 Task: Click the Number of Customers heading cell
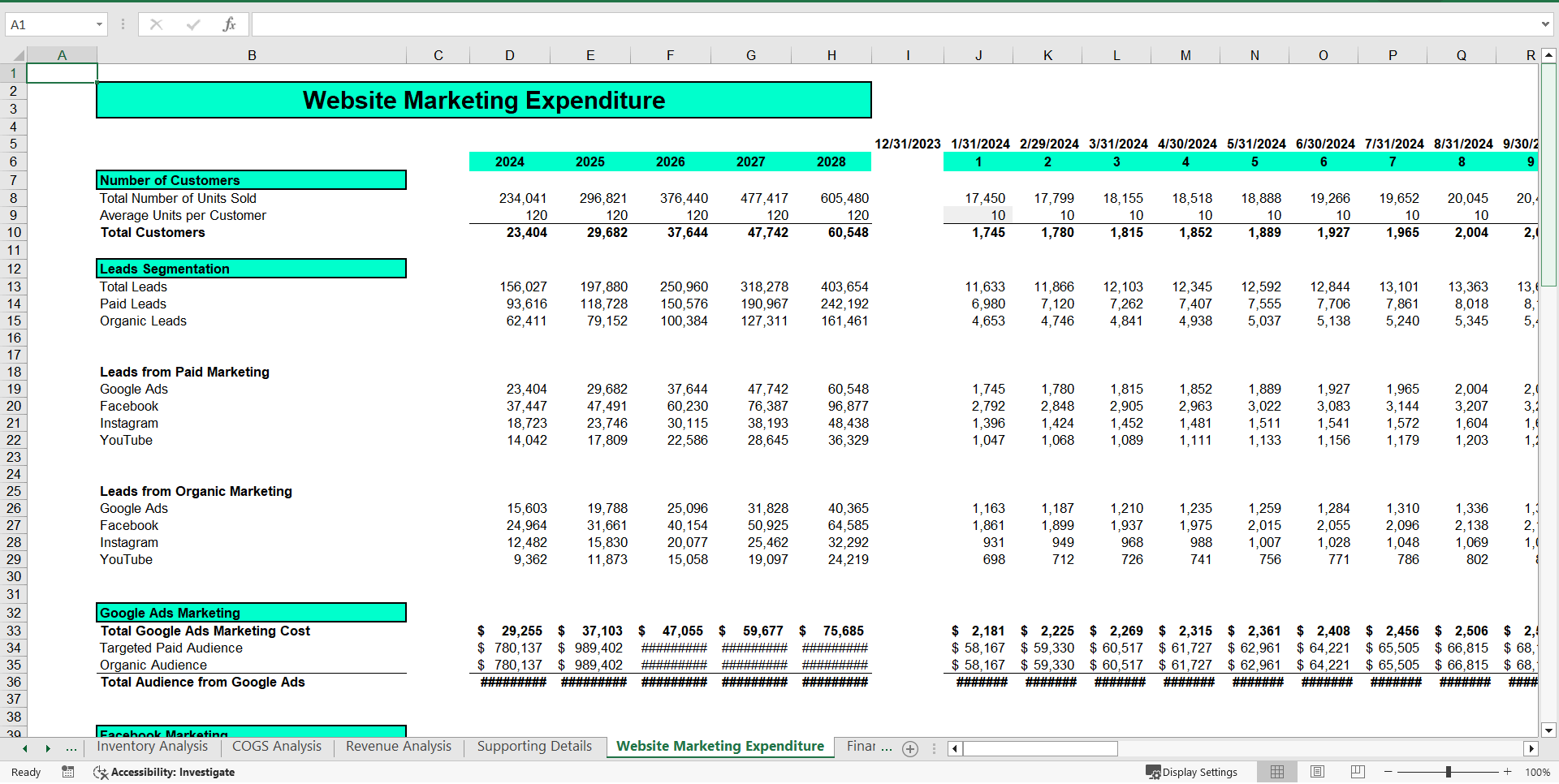252,180
